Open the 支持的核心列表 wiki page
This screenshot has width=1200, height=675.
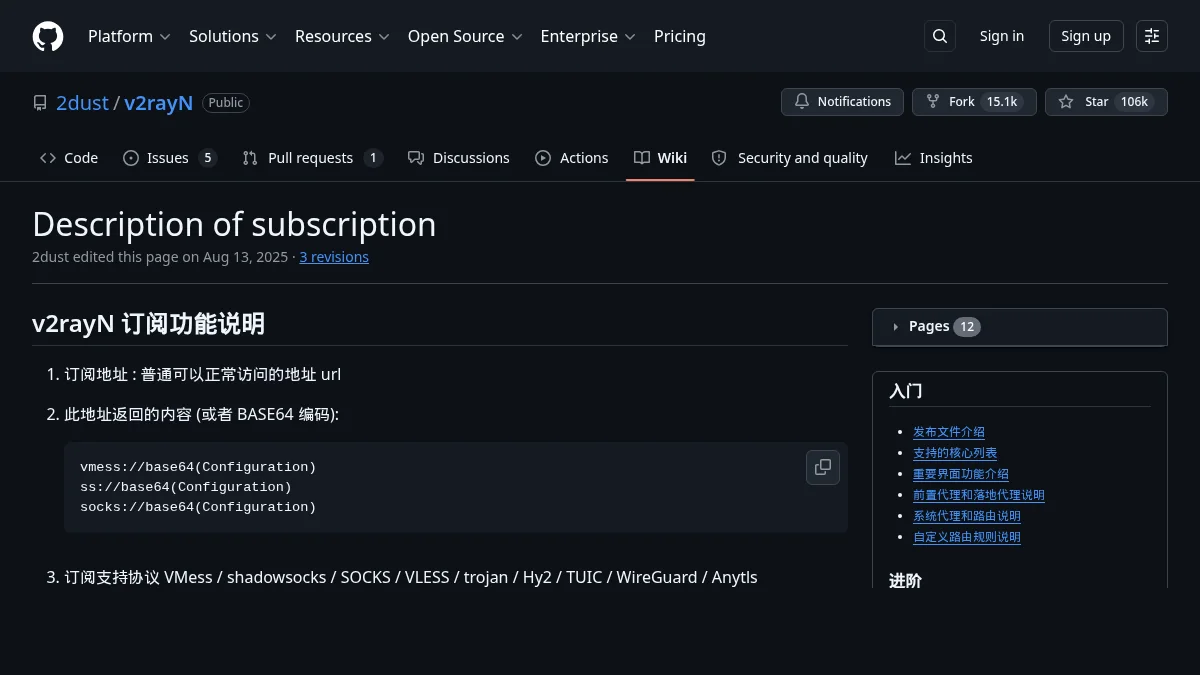click(955, 453)
